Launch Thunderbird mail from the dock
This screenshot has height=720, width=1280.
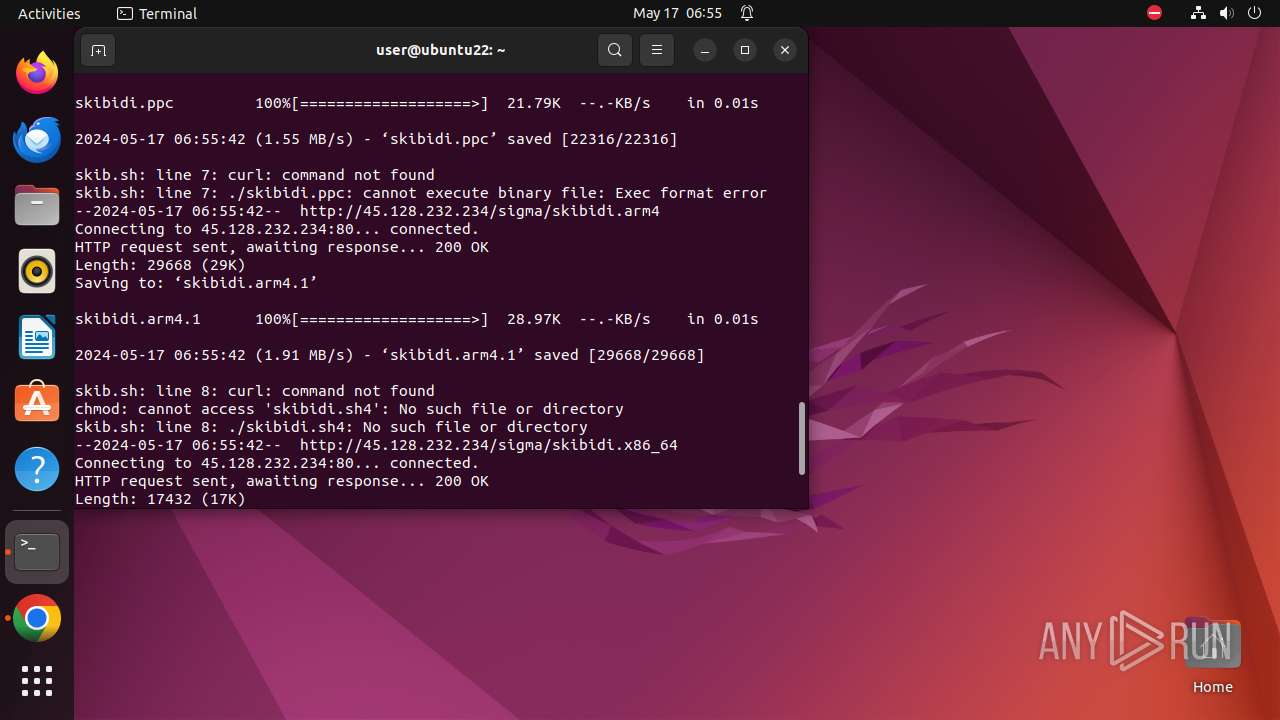point(37,139)
